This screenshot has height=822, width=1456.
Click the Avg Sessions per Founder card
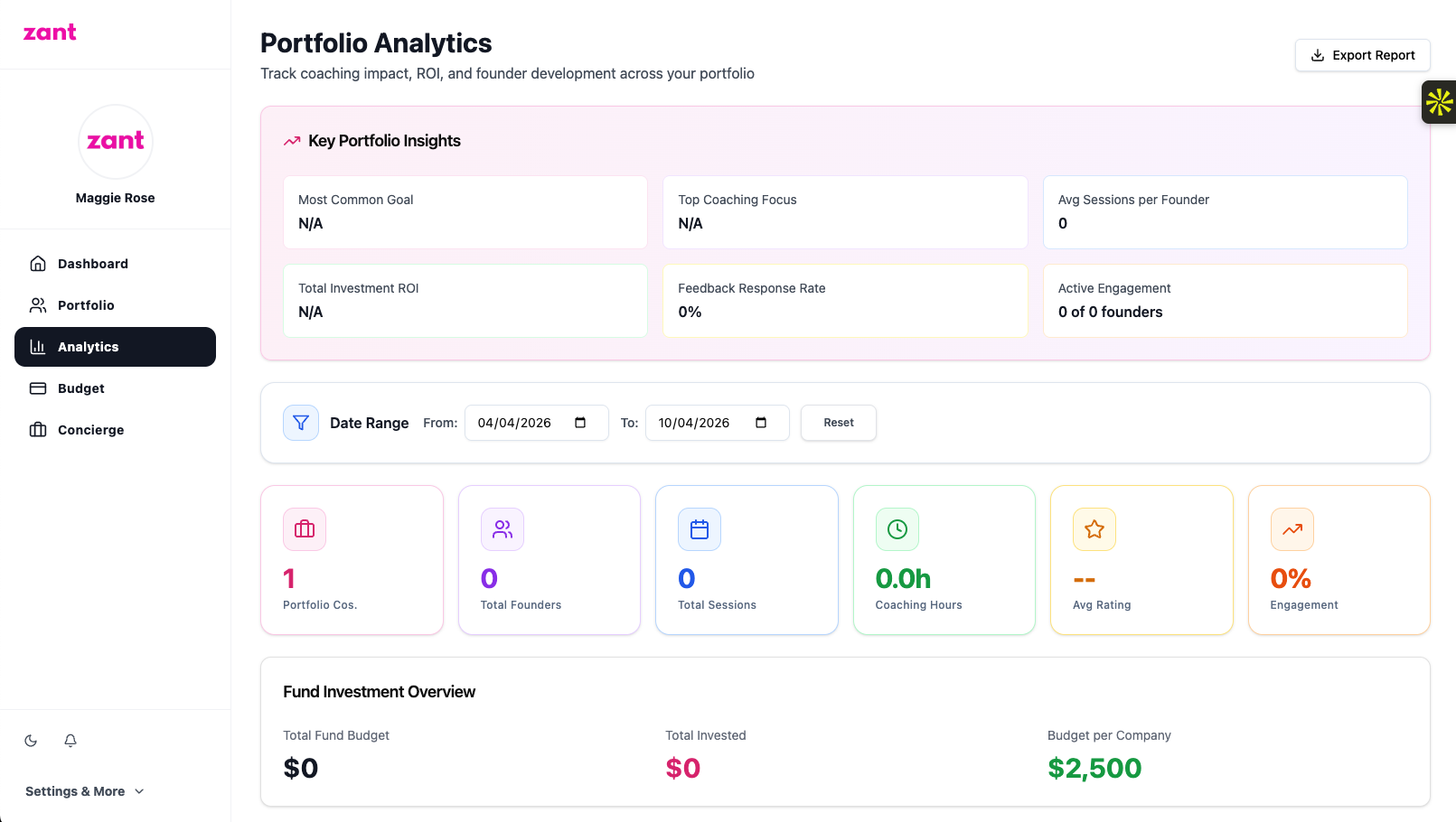(1226, 212)
